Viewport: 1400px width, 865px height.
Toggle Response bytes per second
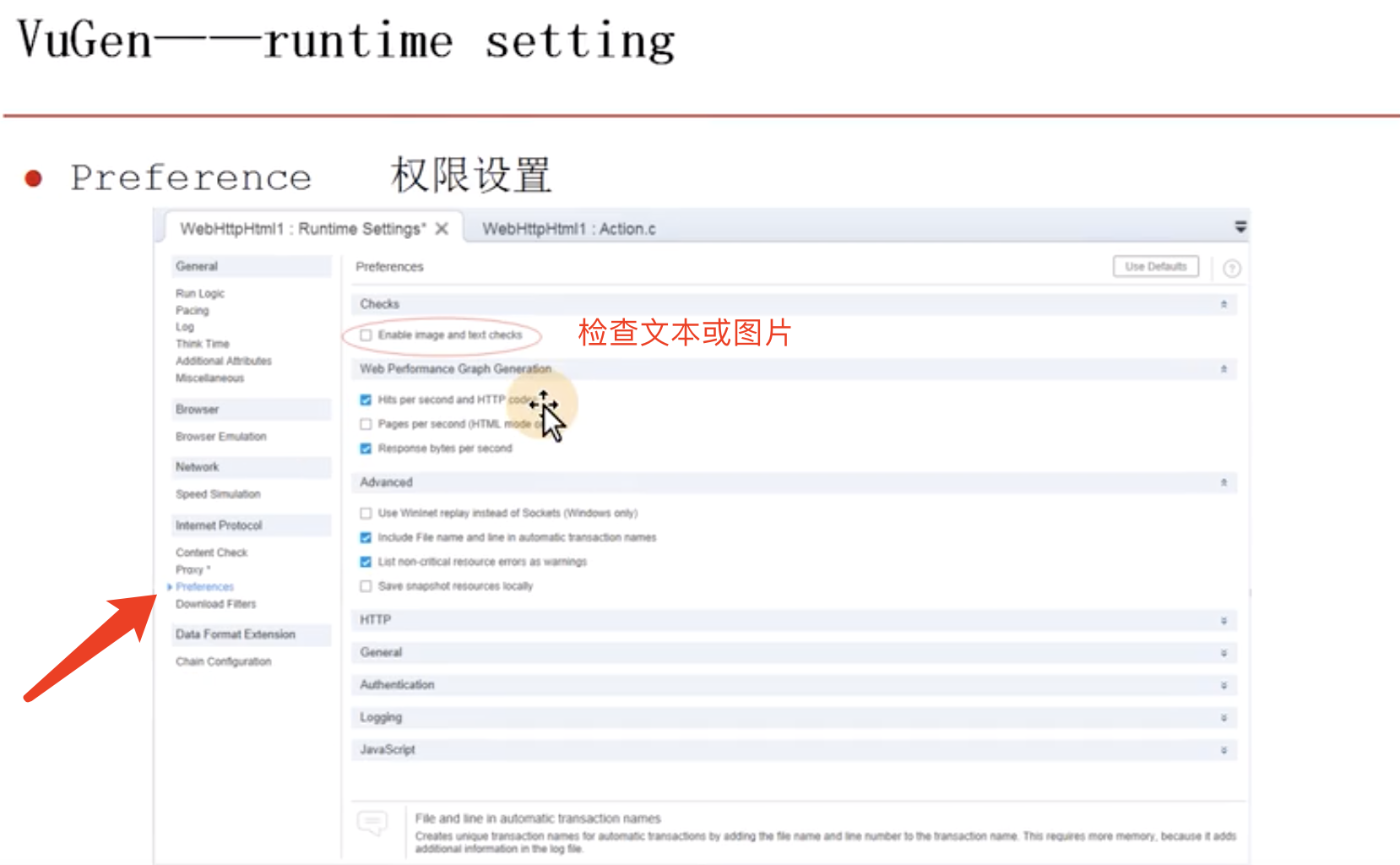tap(366, 449)
